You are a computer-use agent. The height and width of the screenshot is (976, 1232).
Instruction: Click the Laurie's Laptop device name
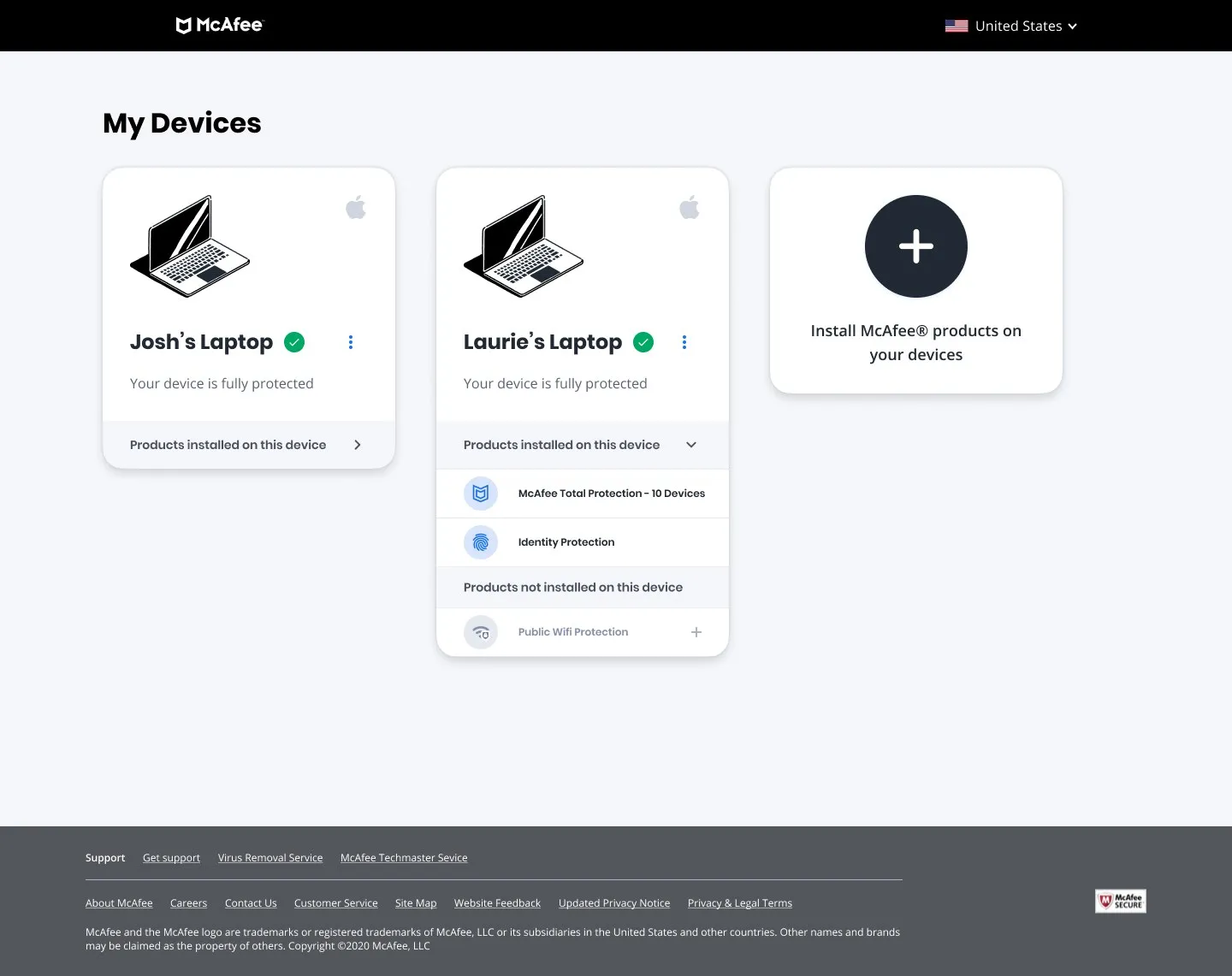(x=542, y=342)
